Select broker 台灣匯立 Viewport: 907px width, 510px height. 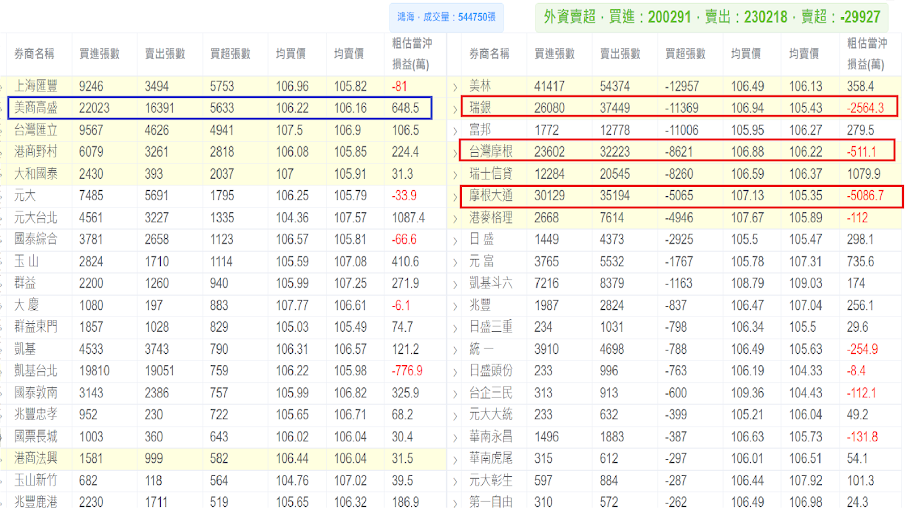[x=36, y=130]
